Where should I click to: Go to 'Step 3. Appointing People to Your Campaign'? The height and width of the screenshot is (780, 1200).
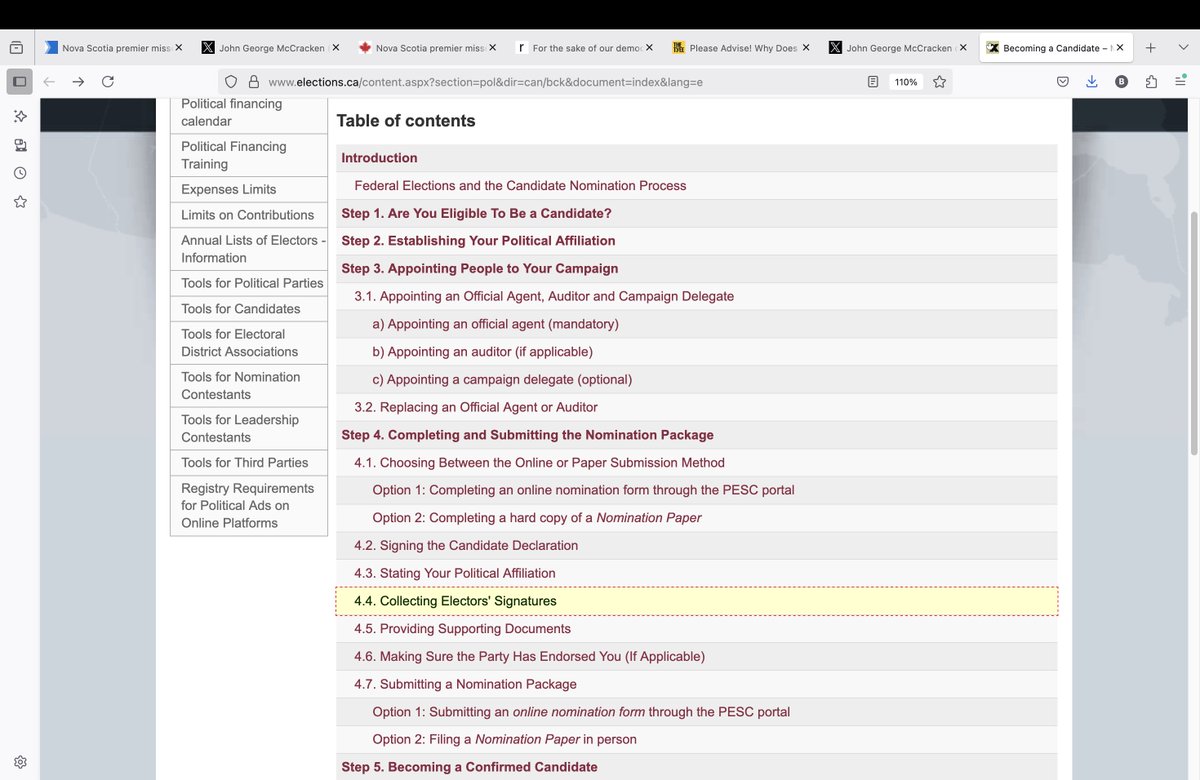479,269
